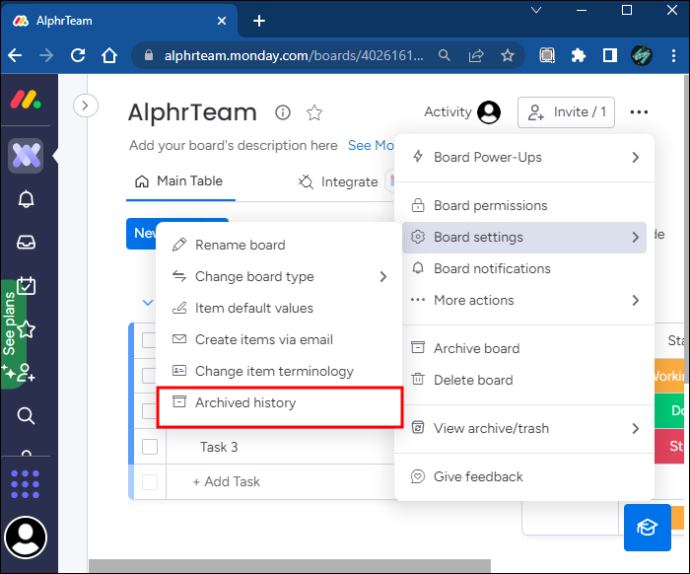
Task: Open Favorites star in the sidebar
Action: 26,329
